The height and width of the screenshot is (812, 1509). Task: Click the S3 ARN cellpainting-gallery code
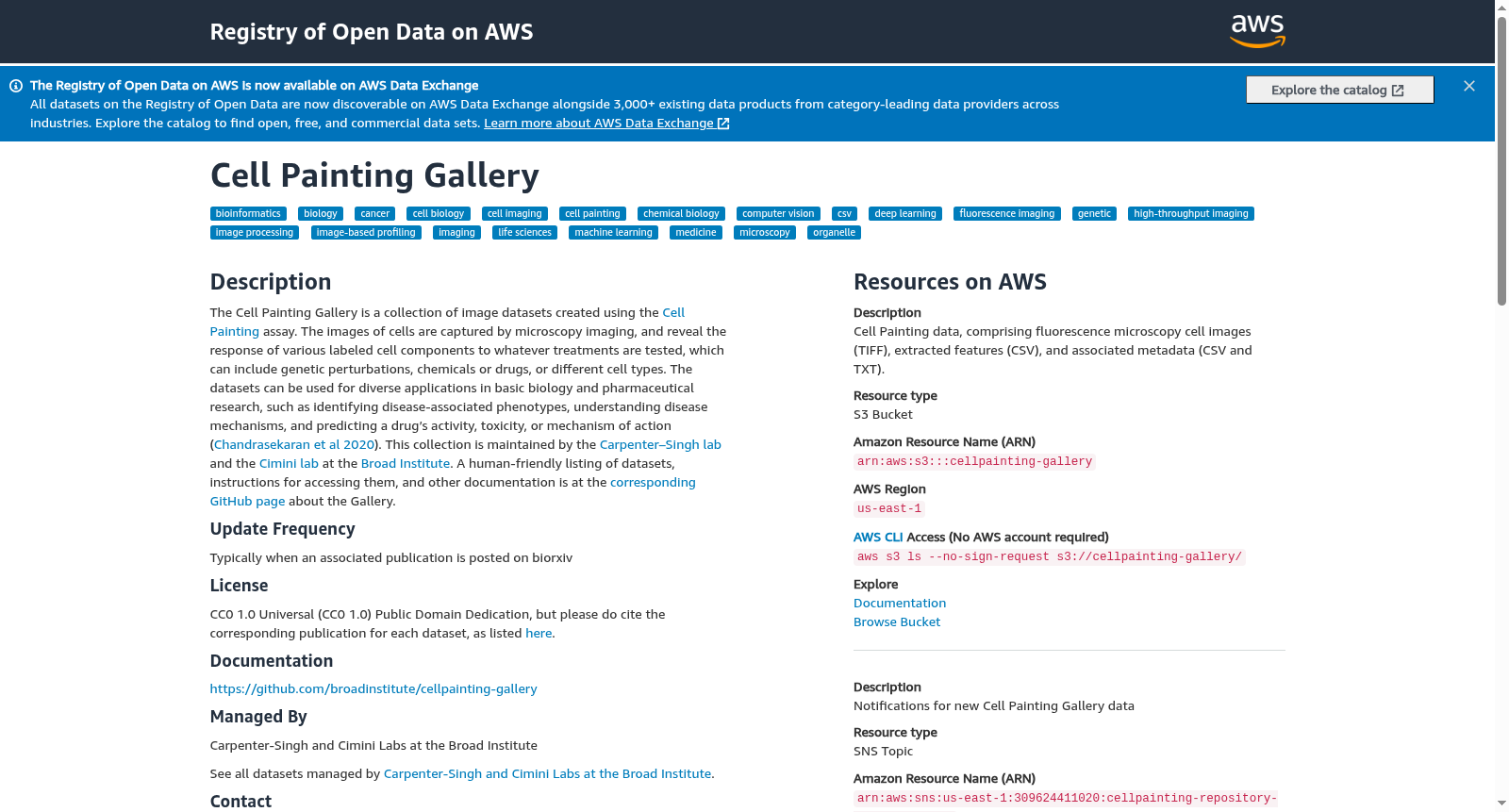click(974, 462)
